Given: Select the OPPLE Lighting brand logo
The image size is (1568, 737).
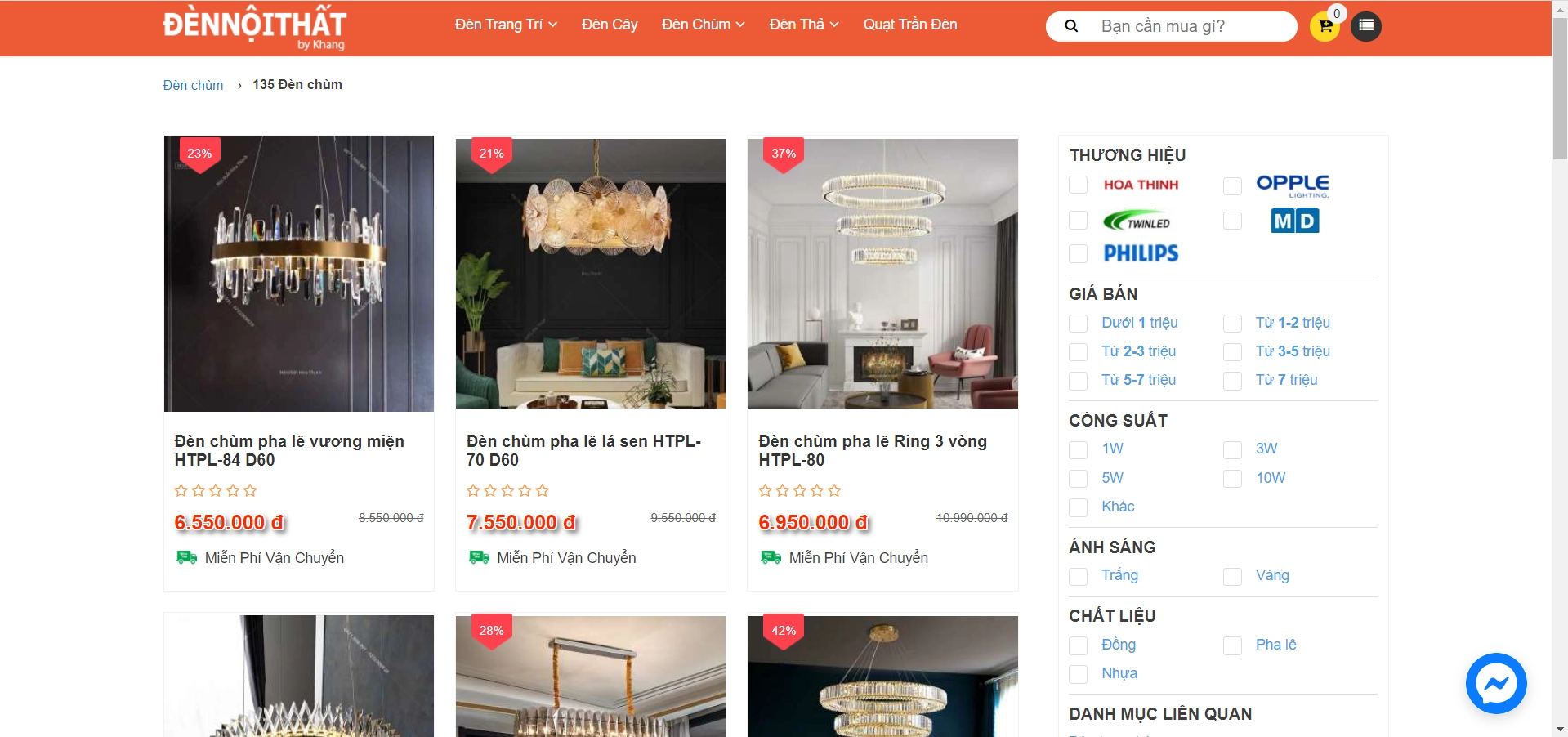Looking at the screenshot, I should coord(1293,185).
